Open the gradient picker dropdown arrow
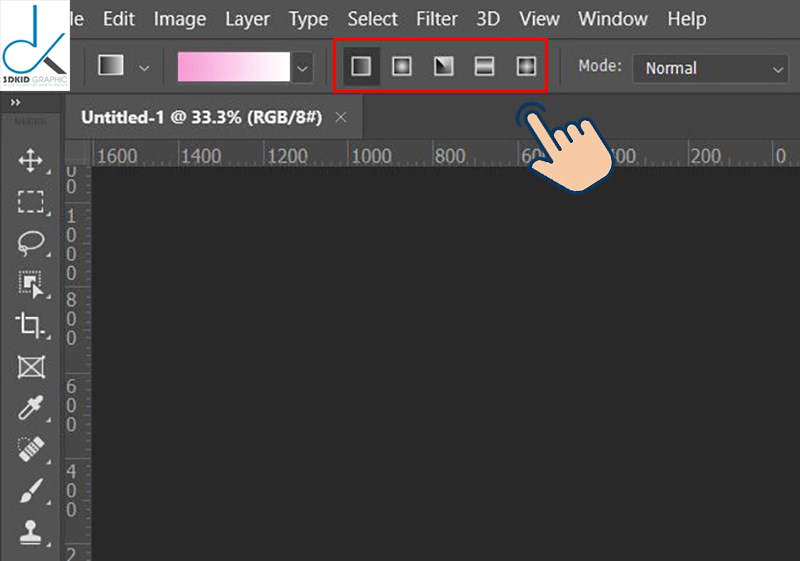Screen dimensions: 800x561 click(x=303, y=67)
